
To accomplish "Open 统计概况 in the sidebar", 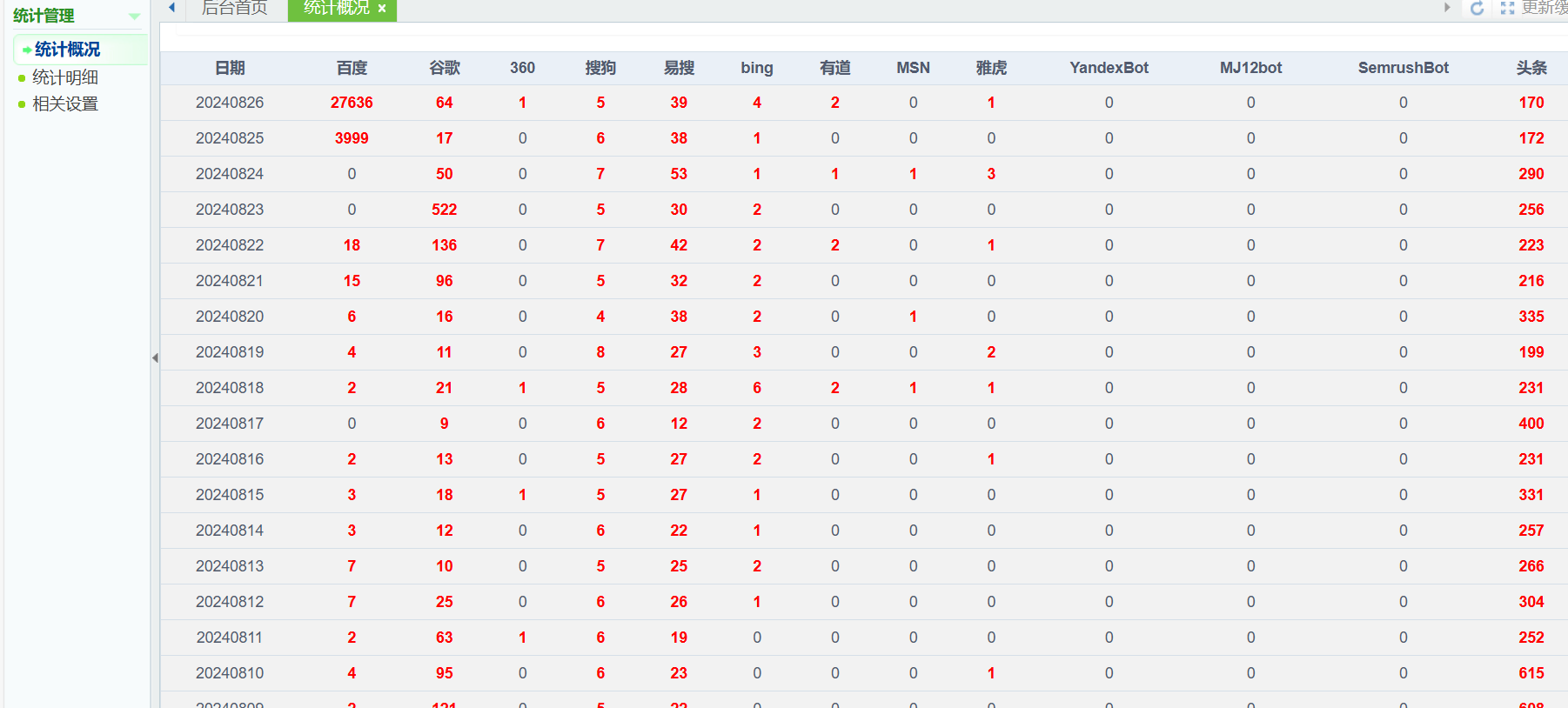I will (67, 50).
